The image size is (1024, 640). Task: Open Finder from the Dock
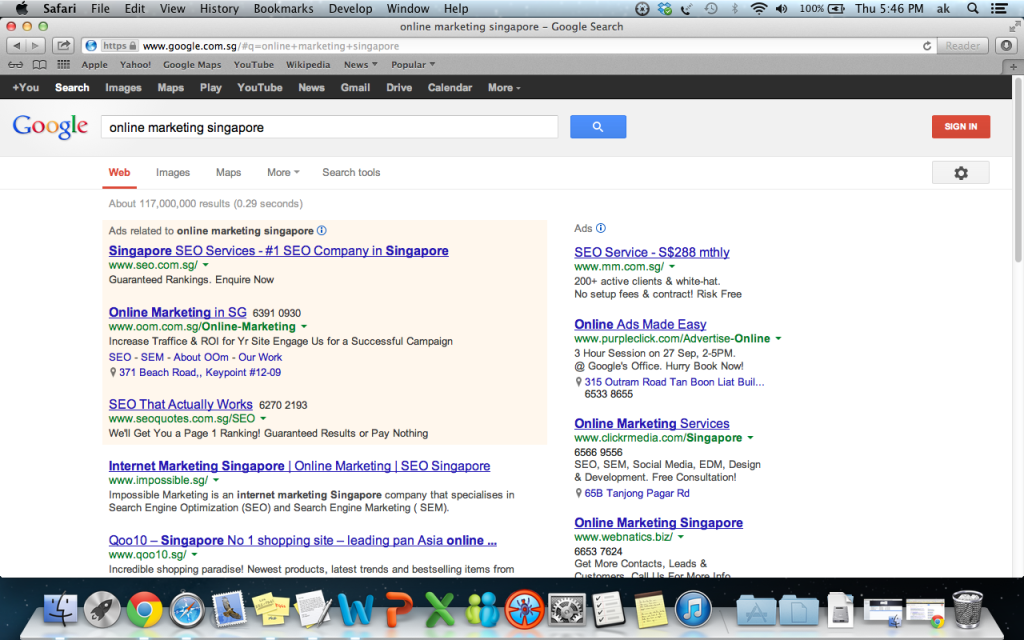point(60,609)
